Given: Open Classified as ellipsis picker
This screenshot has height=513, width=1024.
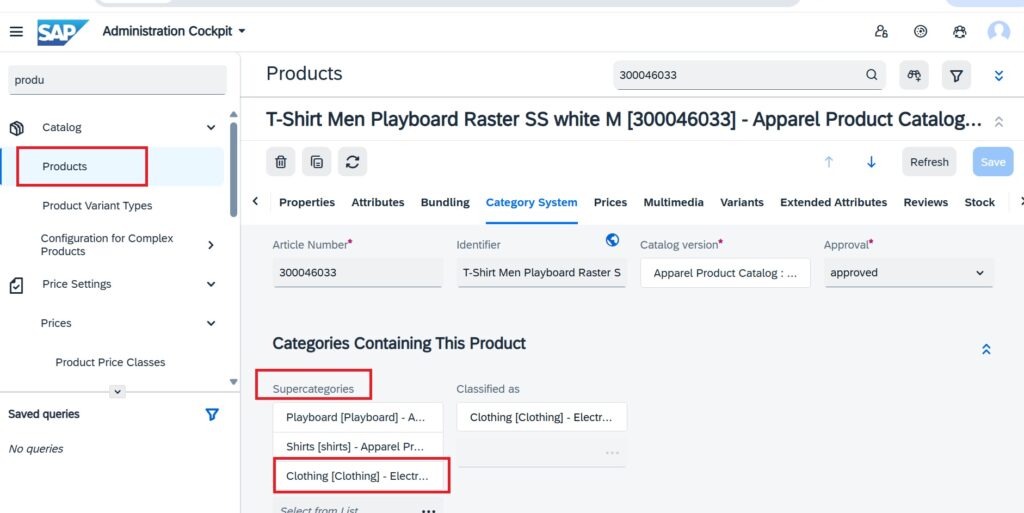Looking at the screenshot, I should point(612,452).
